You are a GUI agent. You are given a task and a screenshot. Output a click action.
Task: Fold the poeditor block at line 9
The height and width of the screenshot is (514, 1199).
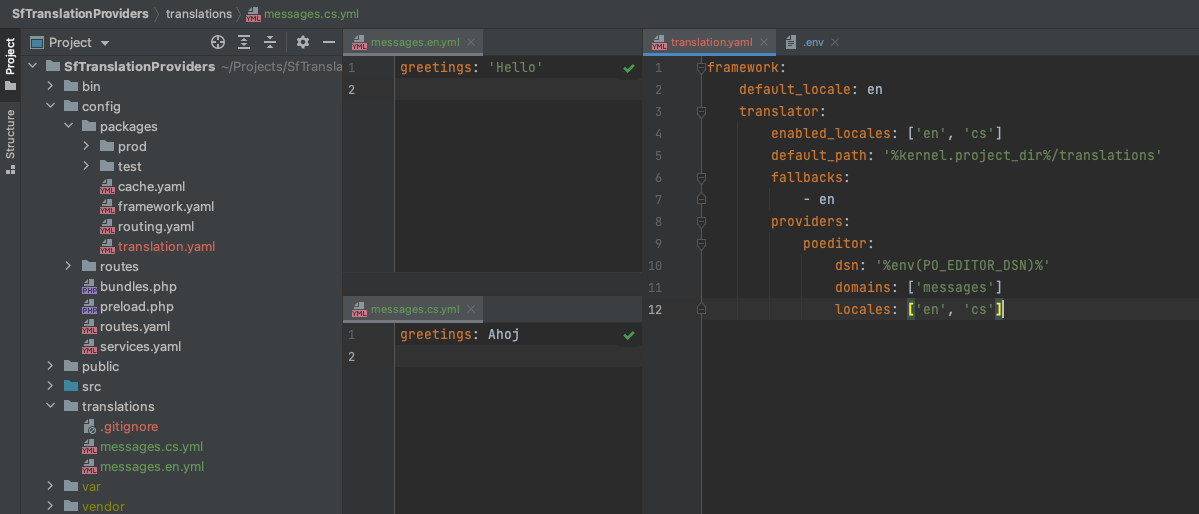pos(700,244)
